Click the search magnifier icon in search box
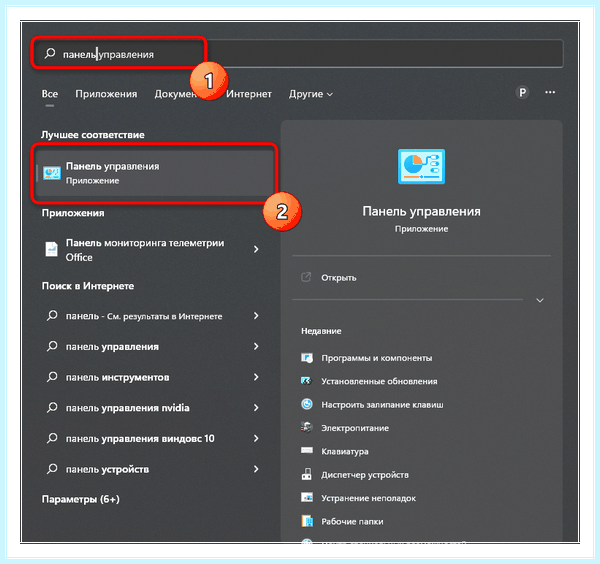 coord(50,54)
